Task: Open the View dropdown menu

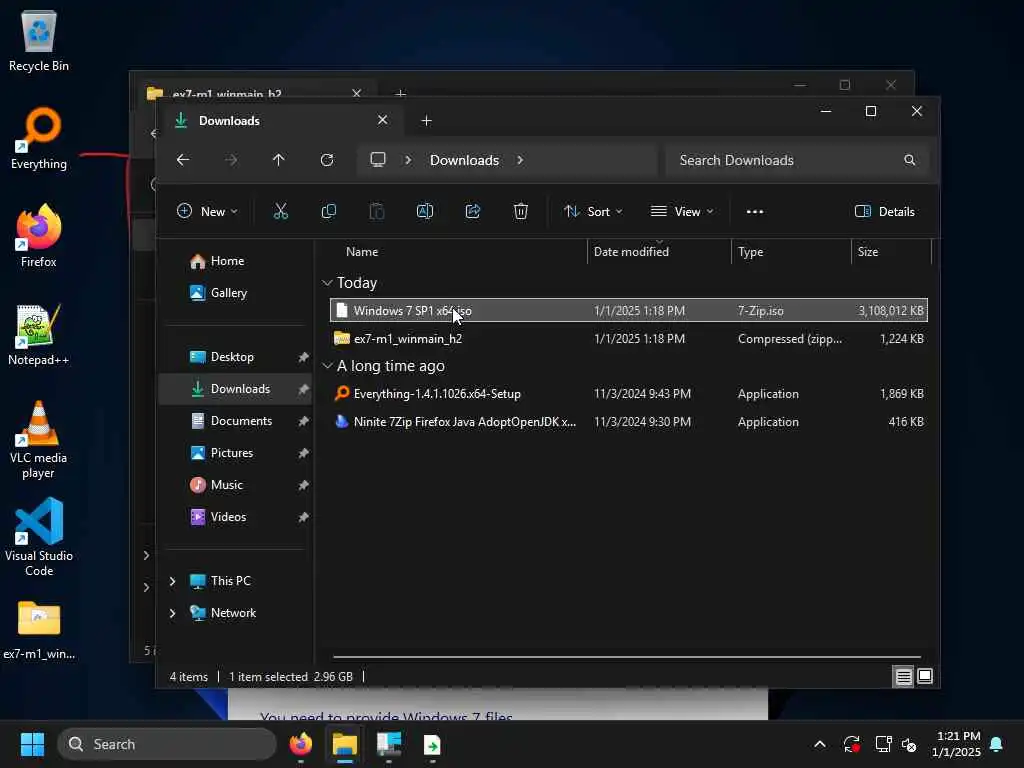Action: [x=682, y=212]
